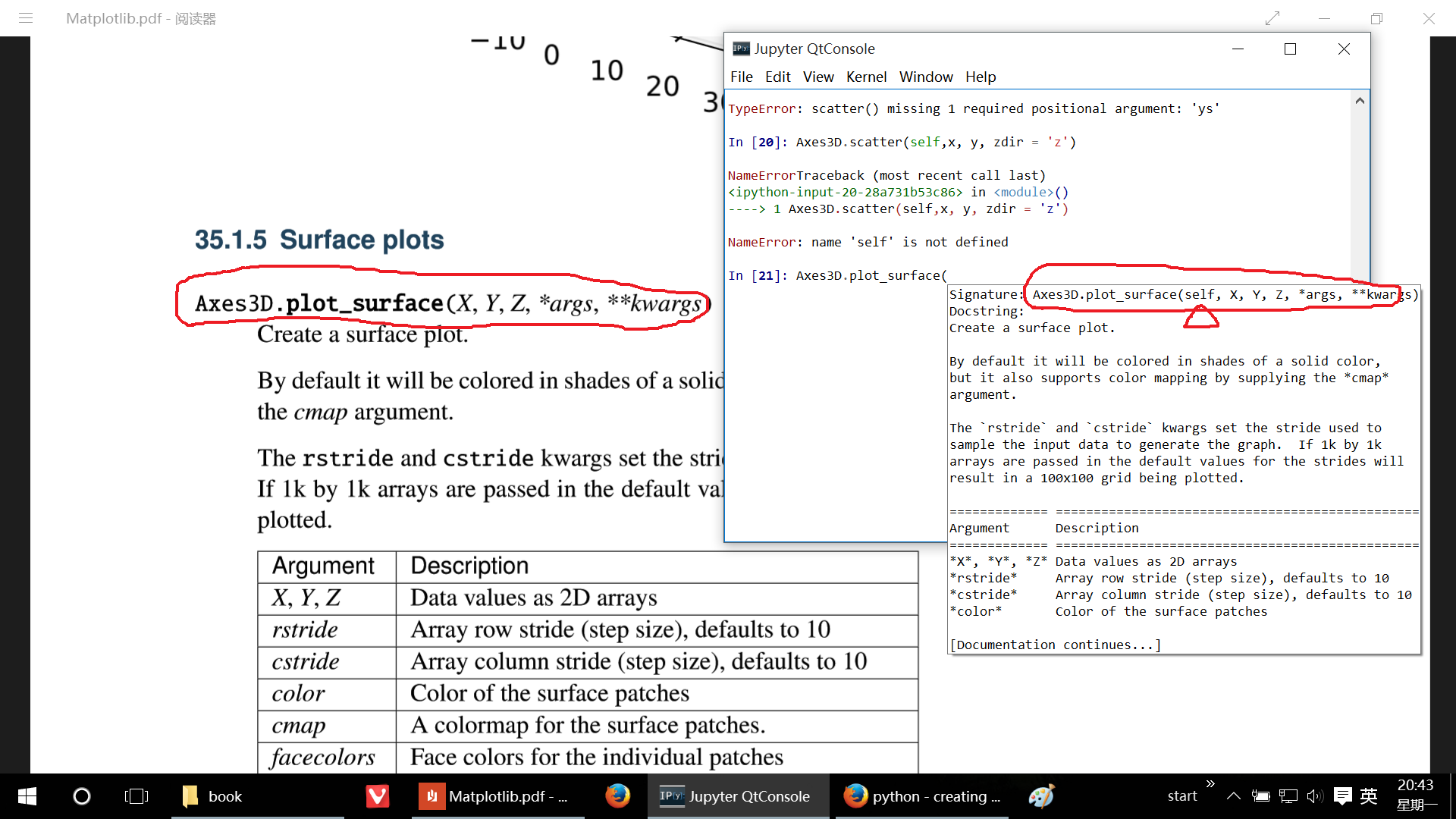
Task: Select the Help menu in QtConsole
Action: pos(981,76)
